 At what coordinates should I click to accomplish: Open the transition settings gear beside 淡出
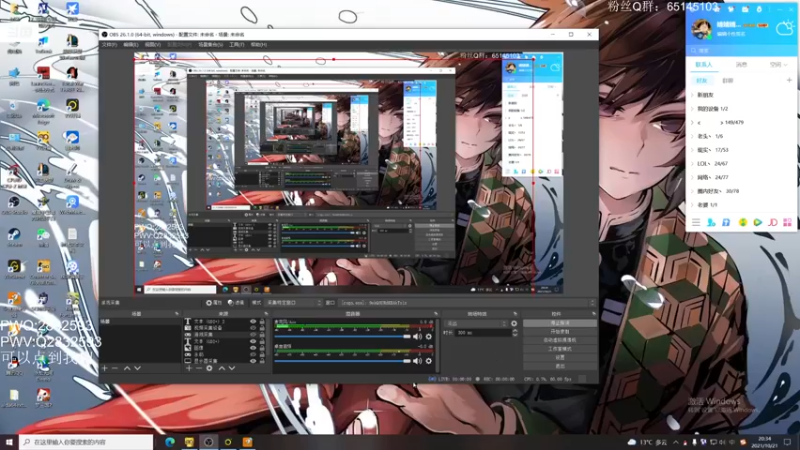click(514, 323)
